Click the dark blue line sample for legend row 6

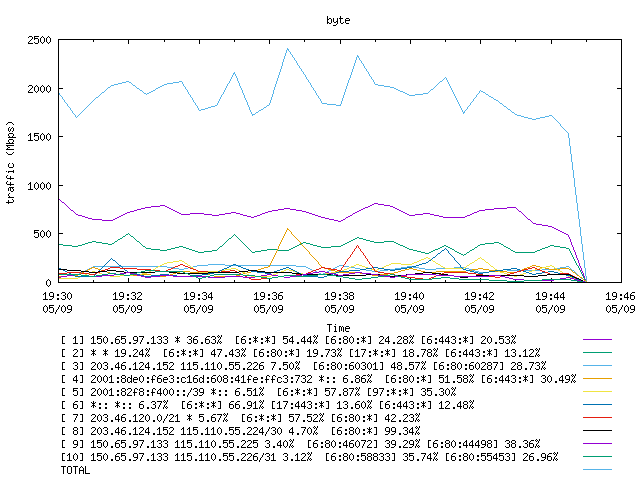click(x=597, y=405)
